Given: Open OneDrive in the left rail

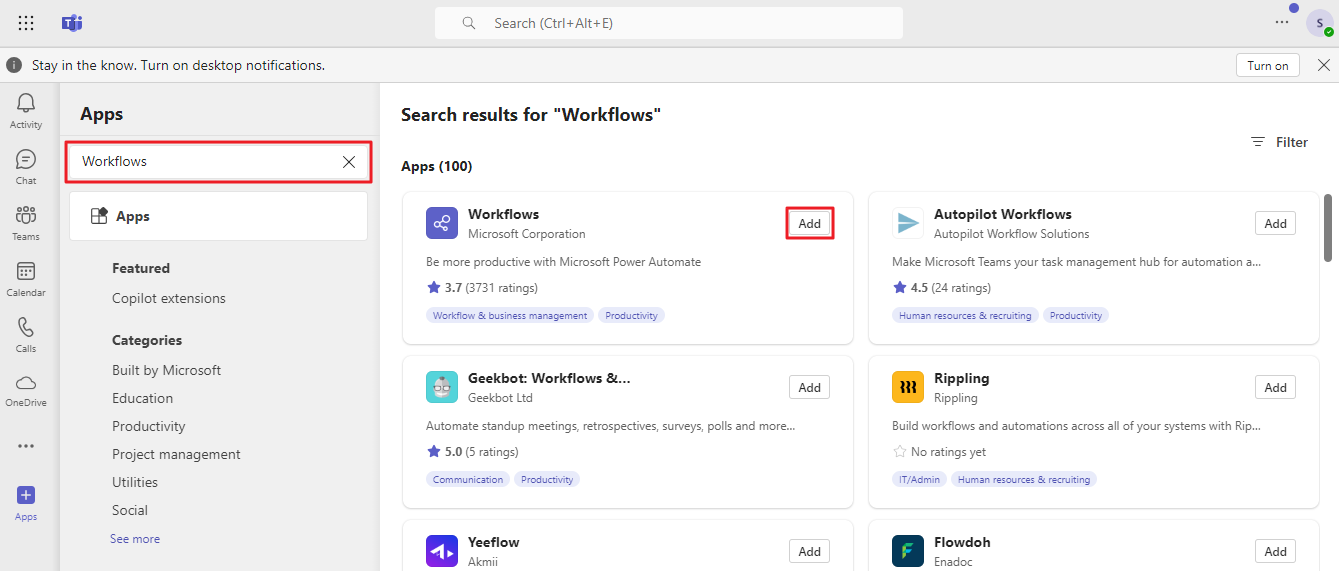Looking at the screenshot, I should click(x=26, y=390).
